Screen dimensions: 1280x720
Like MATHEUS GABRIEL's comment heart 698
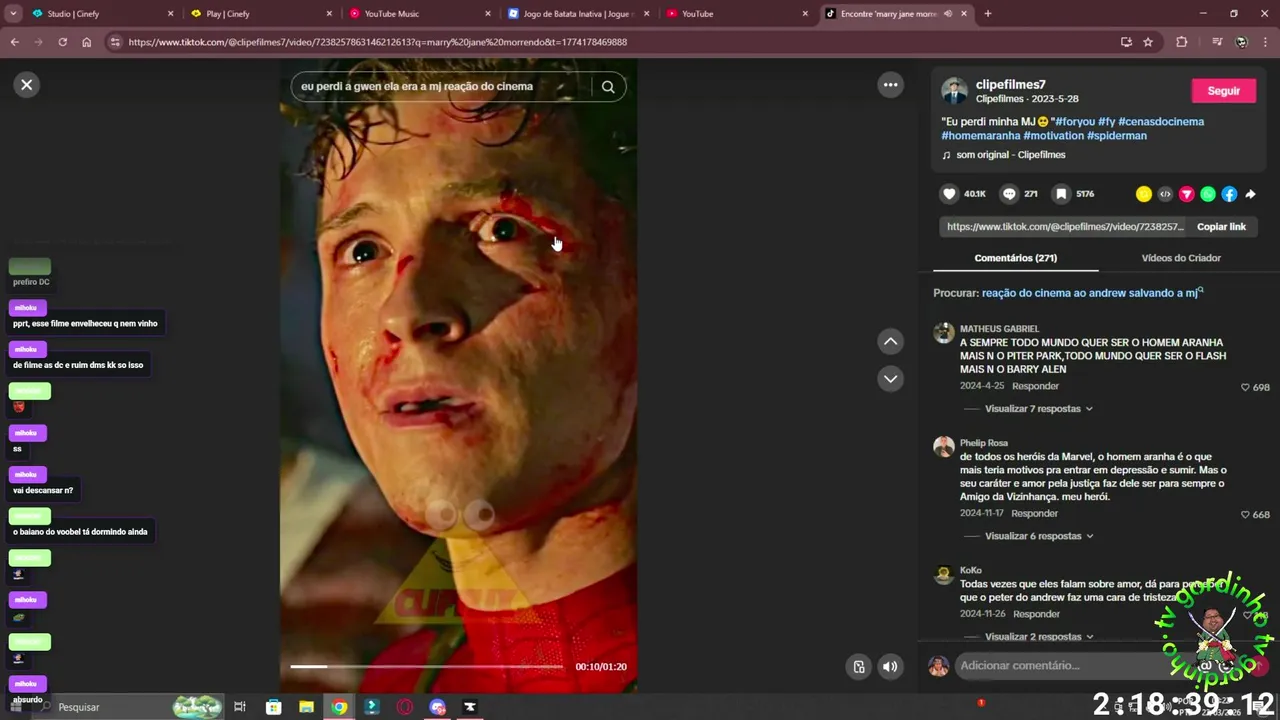1245,387
